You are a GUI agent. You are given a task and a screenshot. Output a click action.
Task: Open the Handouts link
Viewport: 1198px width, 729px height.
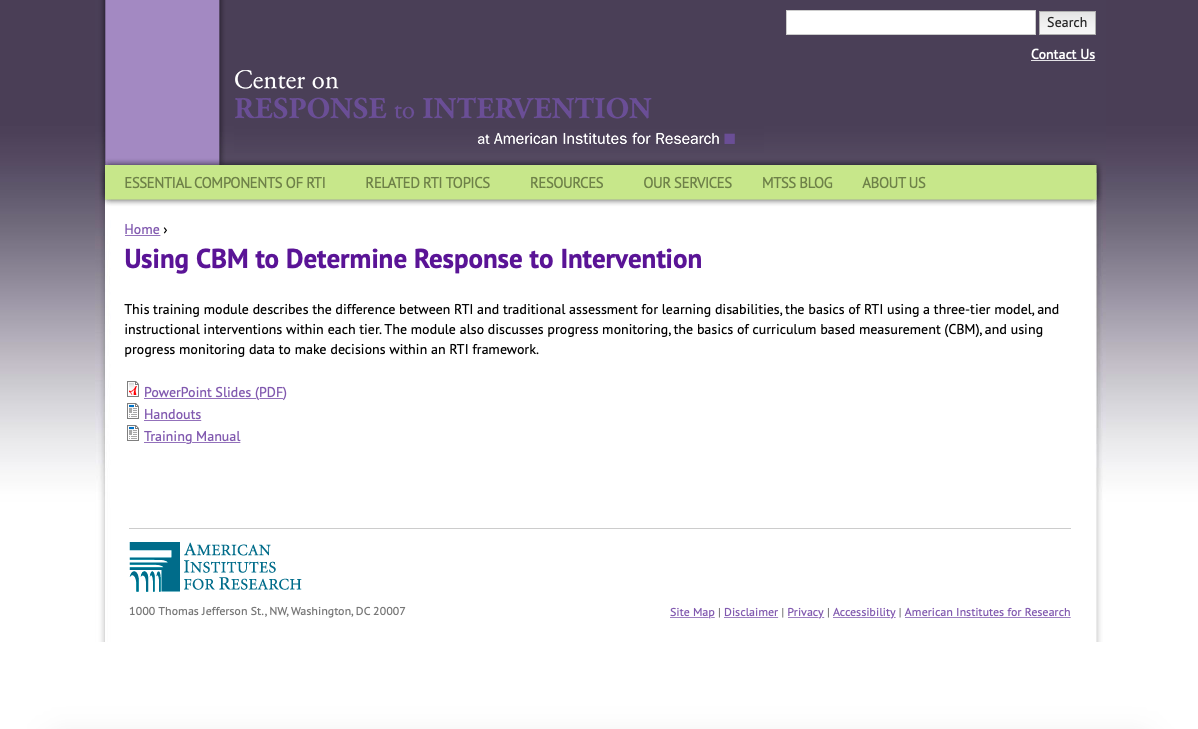tap(173, 414)
